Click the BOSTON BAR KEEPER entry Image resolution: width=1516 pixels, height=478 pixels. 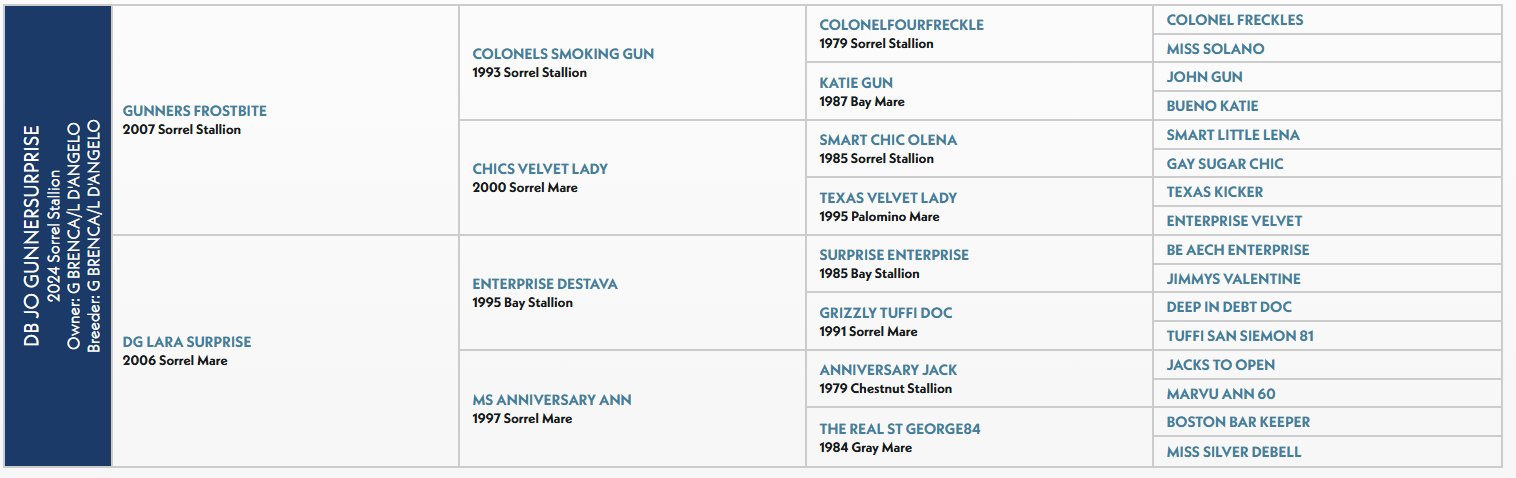[x=1237, y=422]
